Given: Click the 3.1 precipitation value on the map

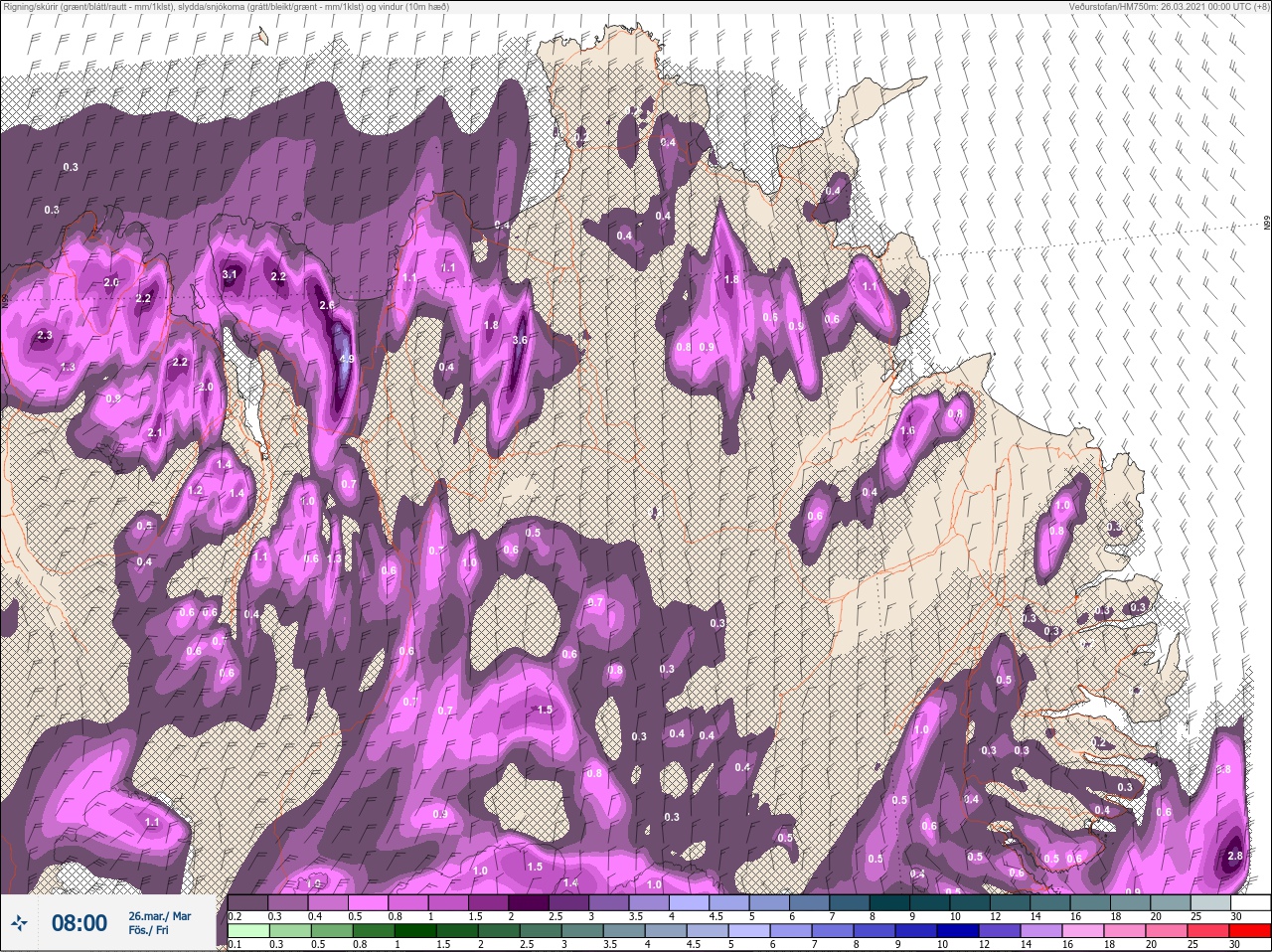Looking at the screenshot, I should [230, 274].
